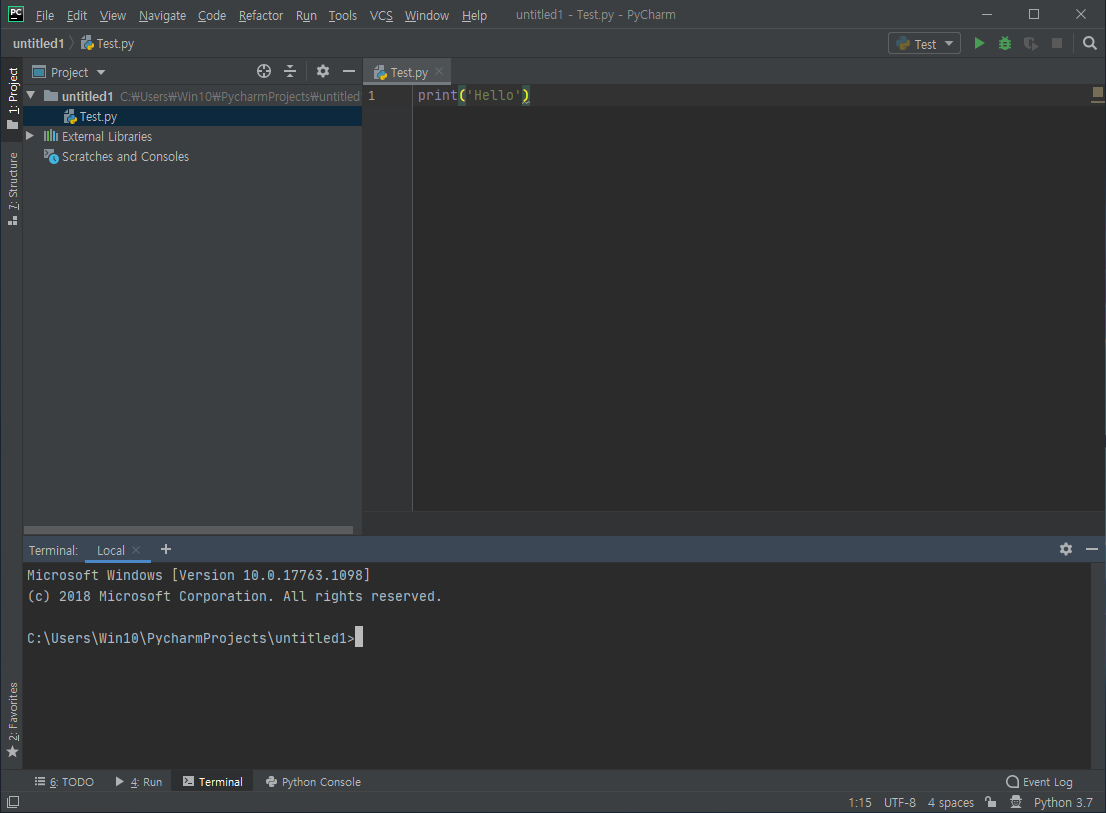Hide the Project panel with minus icon

[x=348, y=71]
